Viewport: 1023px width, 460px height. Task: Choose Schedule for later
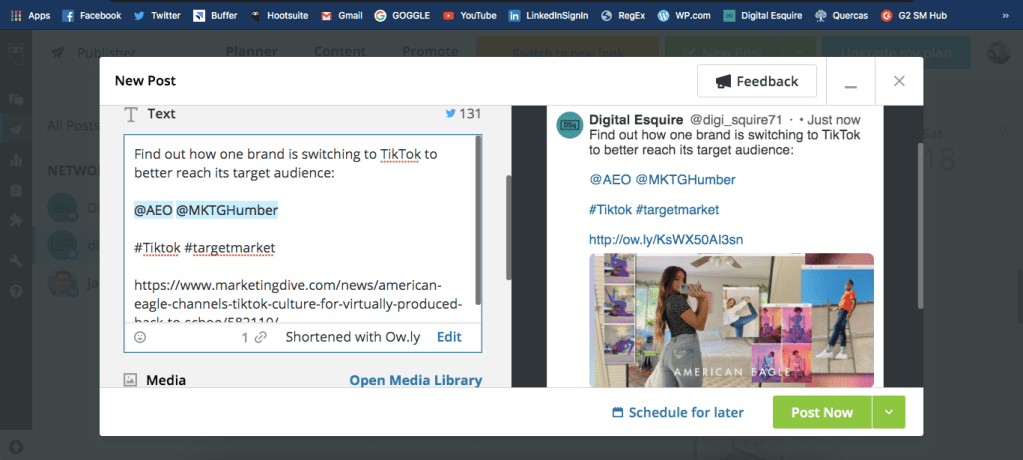point(677,412)
